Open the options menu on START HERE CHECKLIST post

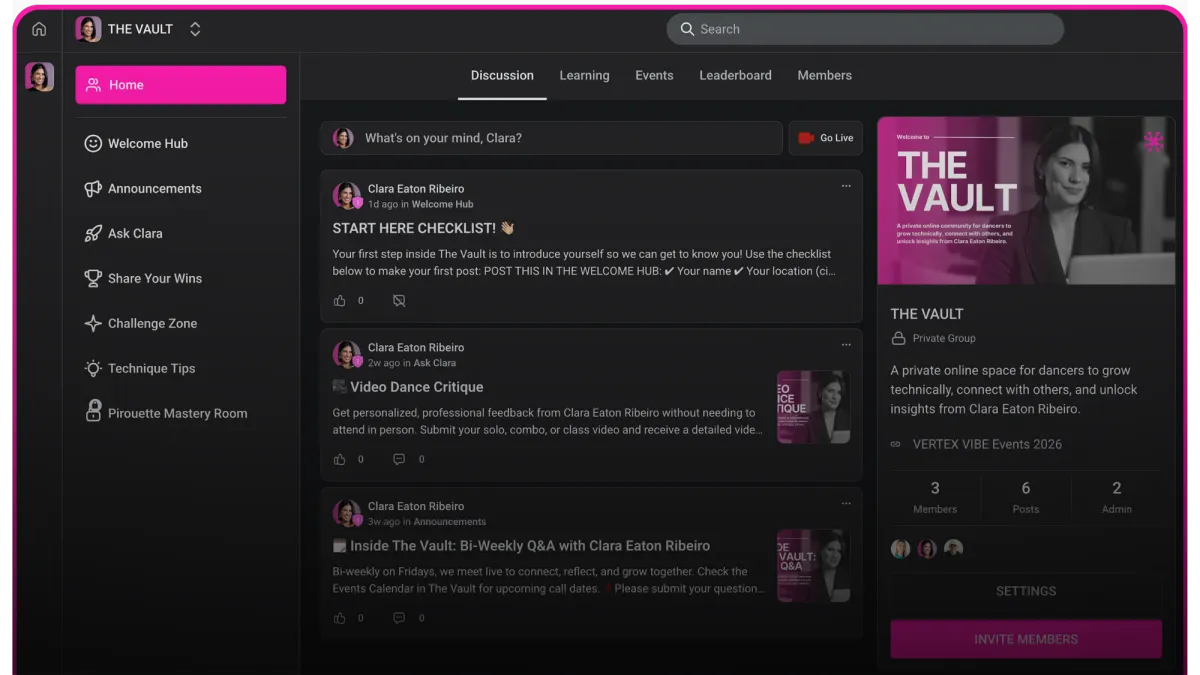(x=846, y=186)
